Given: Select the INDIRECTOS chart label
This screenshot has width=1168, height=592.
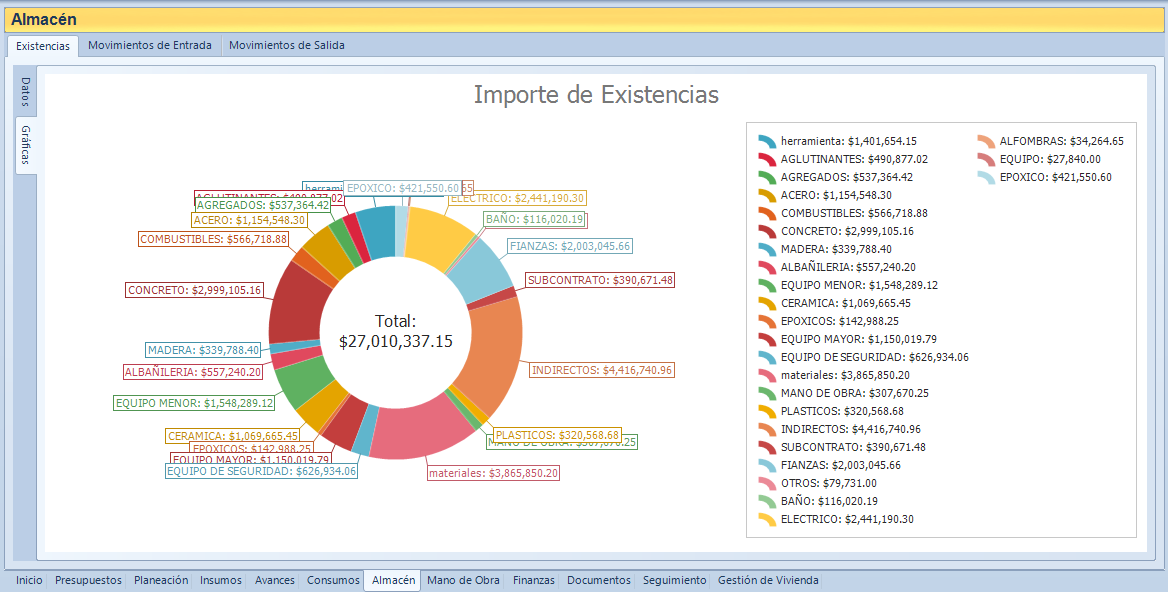Looking at the screenshot, I should (602, 370).
